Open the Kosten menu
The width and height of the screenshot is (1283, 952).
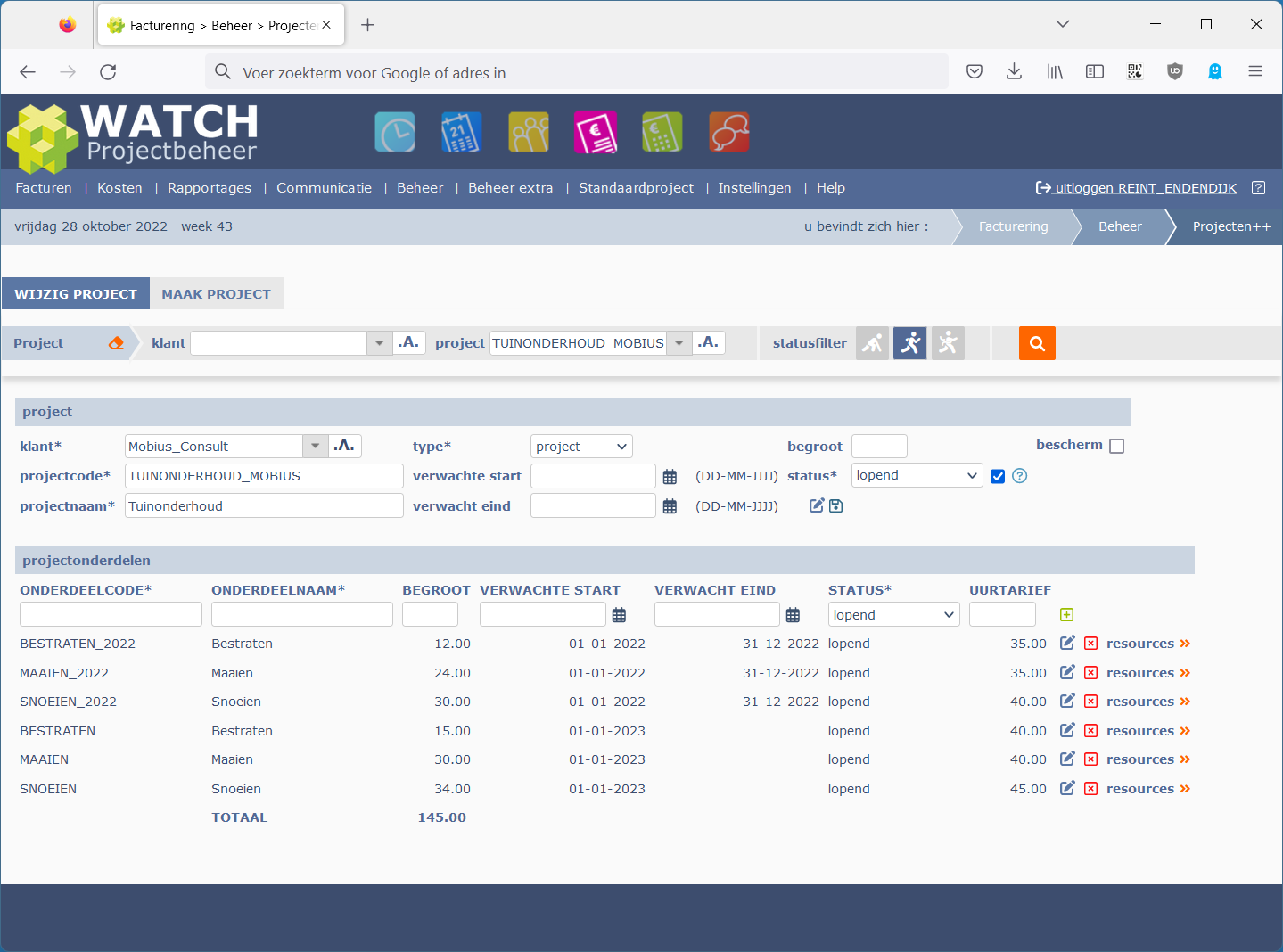pos(119,188)
